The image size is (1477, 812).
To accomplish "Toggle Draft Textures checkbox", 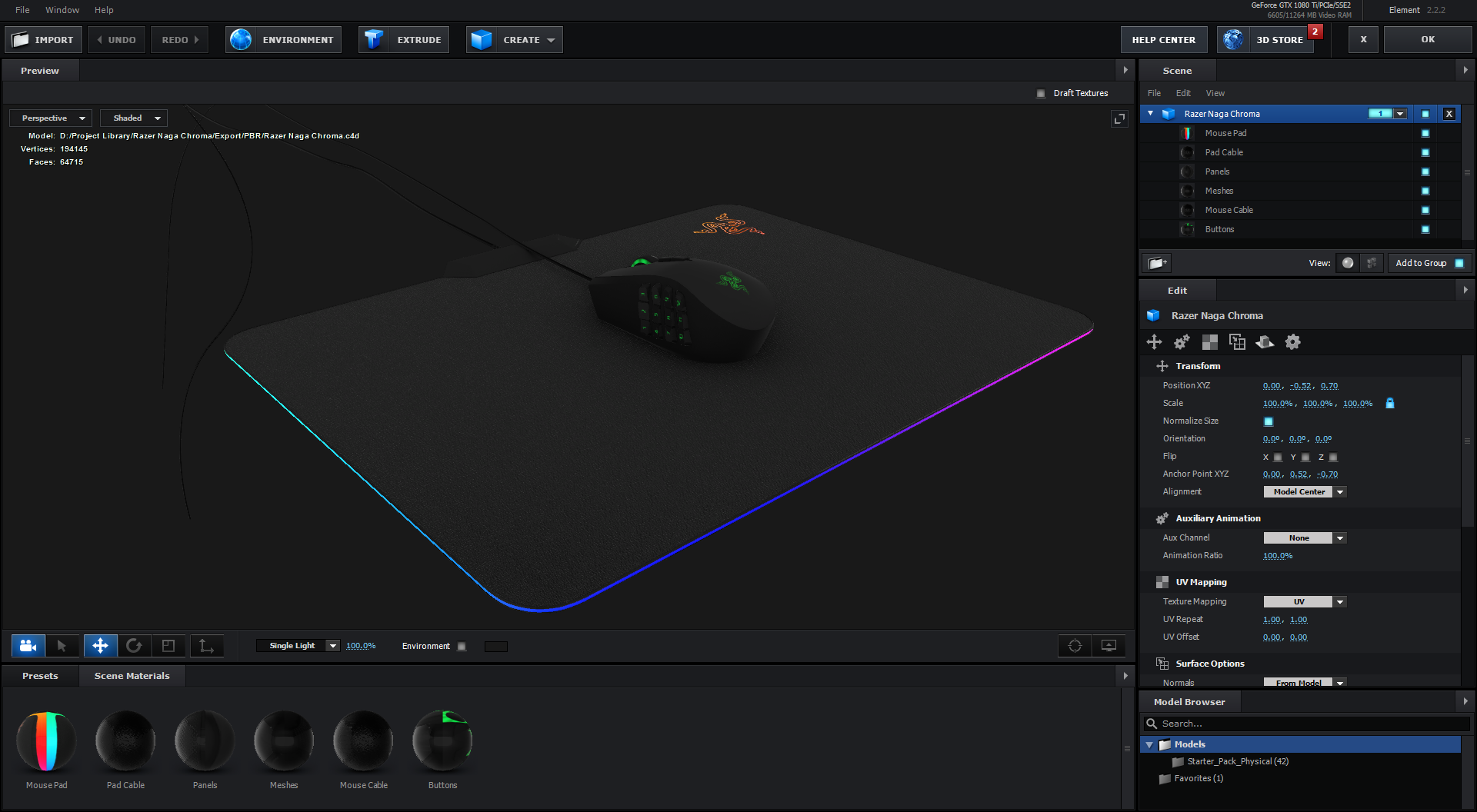I will pyautogui.click(x=1041, y=94).
